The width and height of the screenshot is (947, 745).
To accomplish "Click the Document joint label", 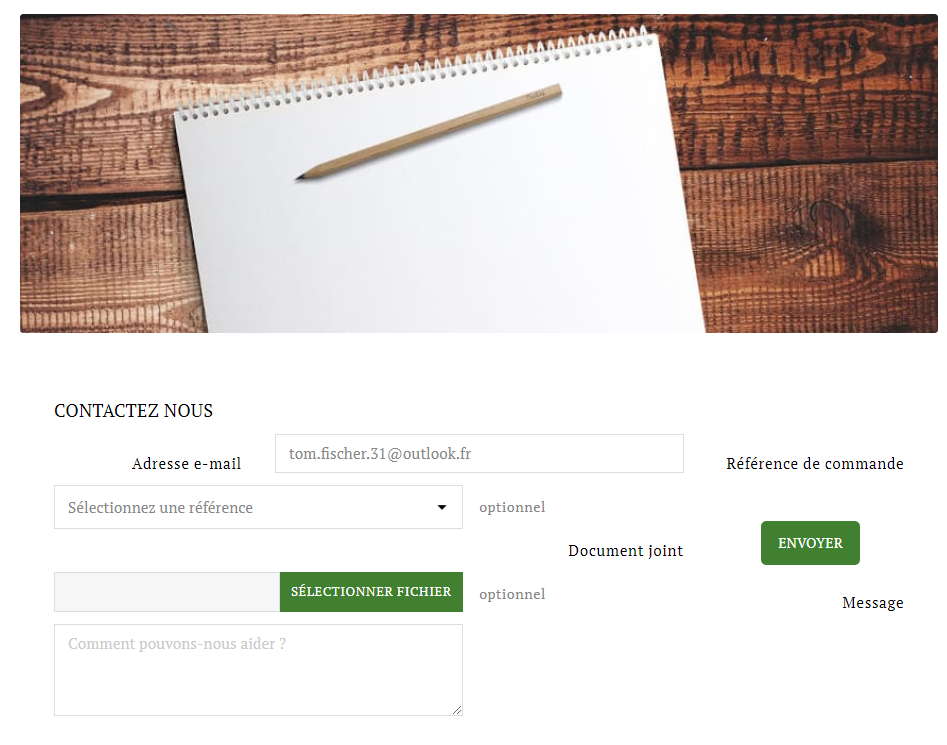I will pos(626,551).
